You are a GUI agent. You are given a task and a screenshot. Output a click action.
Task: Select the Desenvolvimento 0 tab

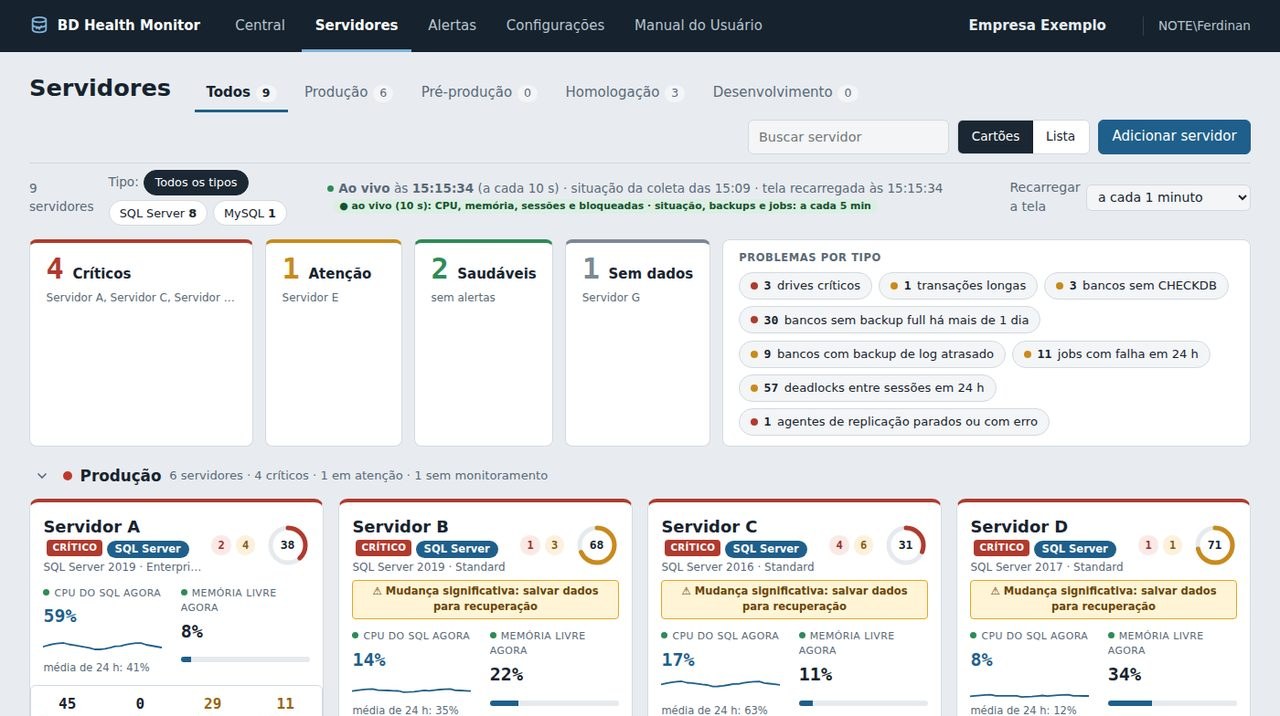pyautogui.click(x=785, y=92)
